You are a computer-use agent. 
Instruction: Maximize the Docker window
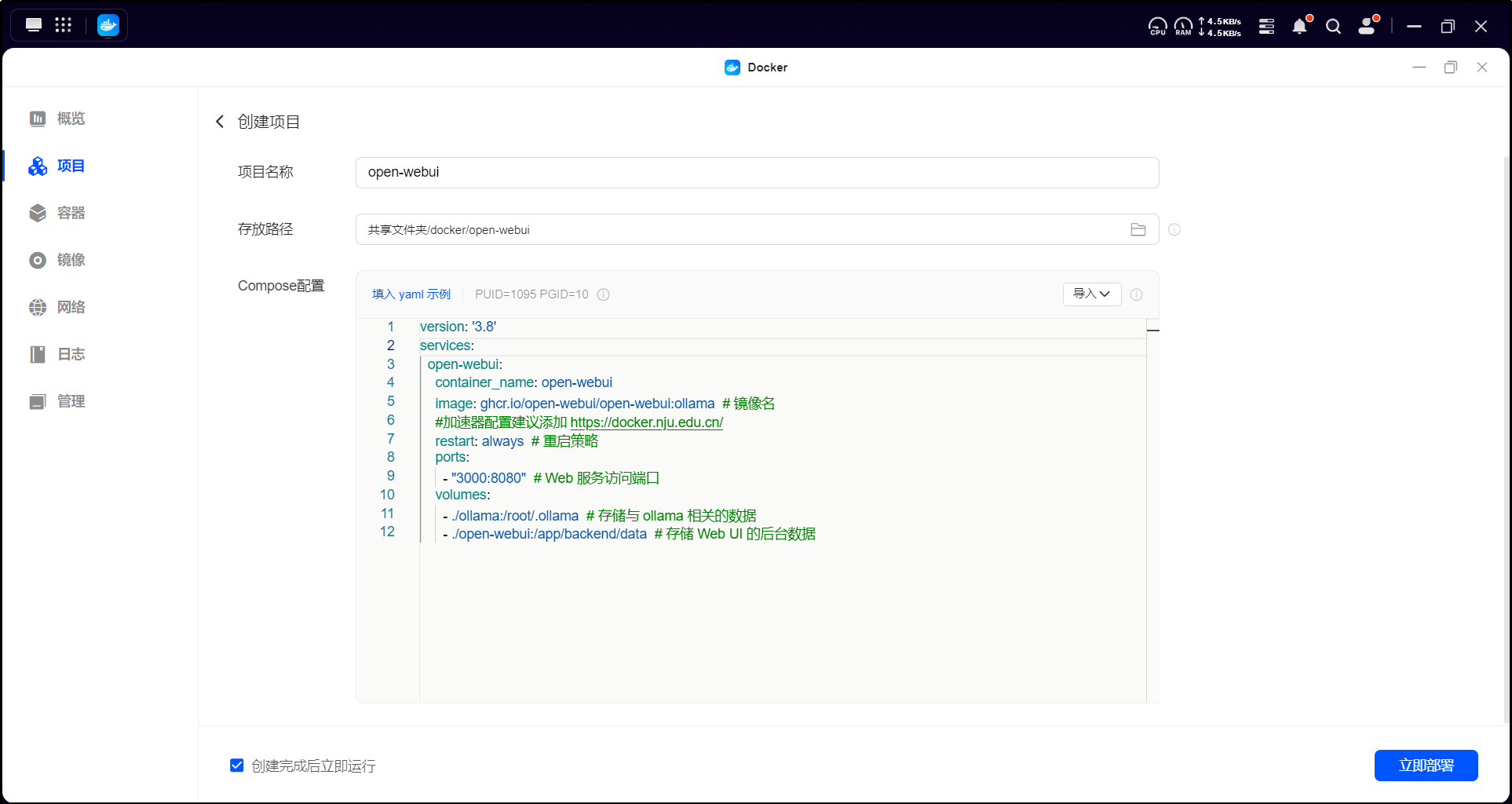coord(1451,68)
